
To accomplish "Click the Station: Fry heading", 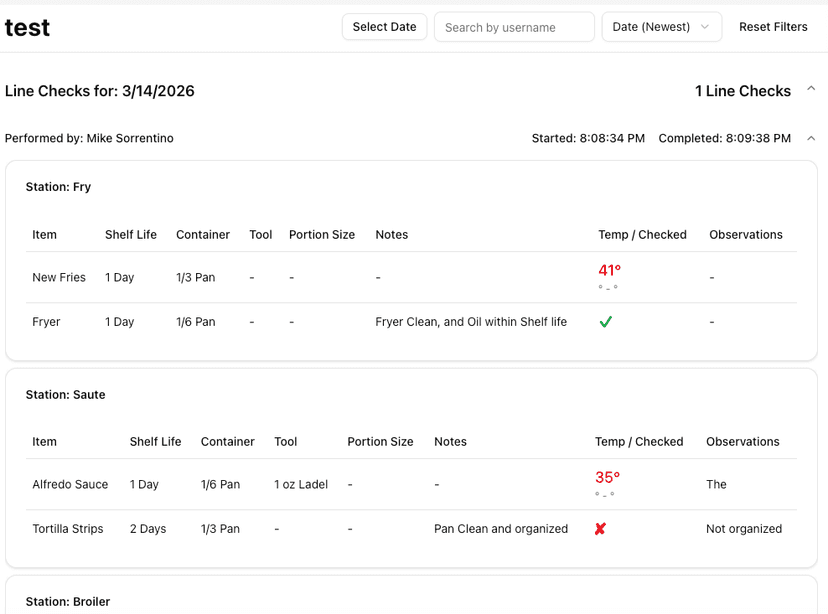I will click(x=58, y=187).
